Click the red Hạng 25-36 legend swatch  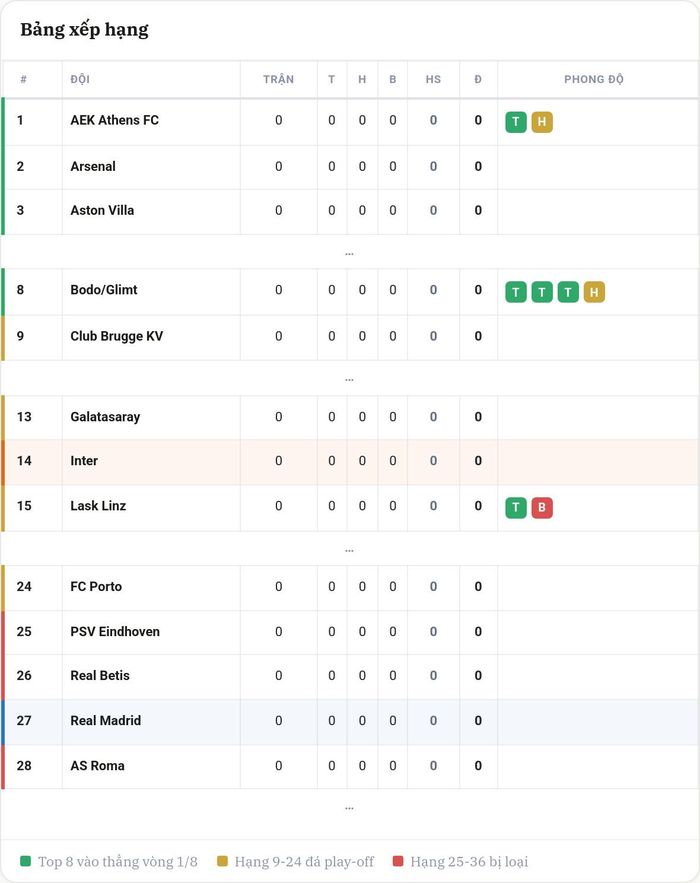[398, 861]
